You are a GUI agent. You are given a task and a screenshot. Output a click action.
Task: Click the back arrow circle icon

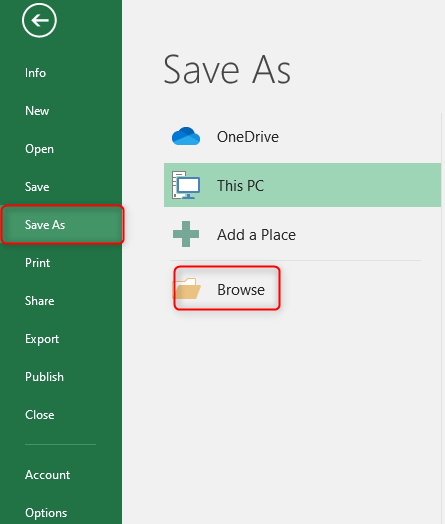(39, 20)
